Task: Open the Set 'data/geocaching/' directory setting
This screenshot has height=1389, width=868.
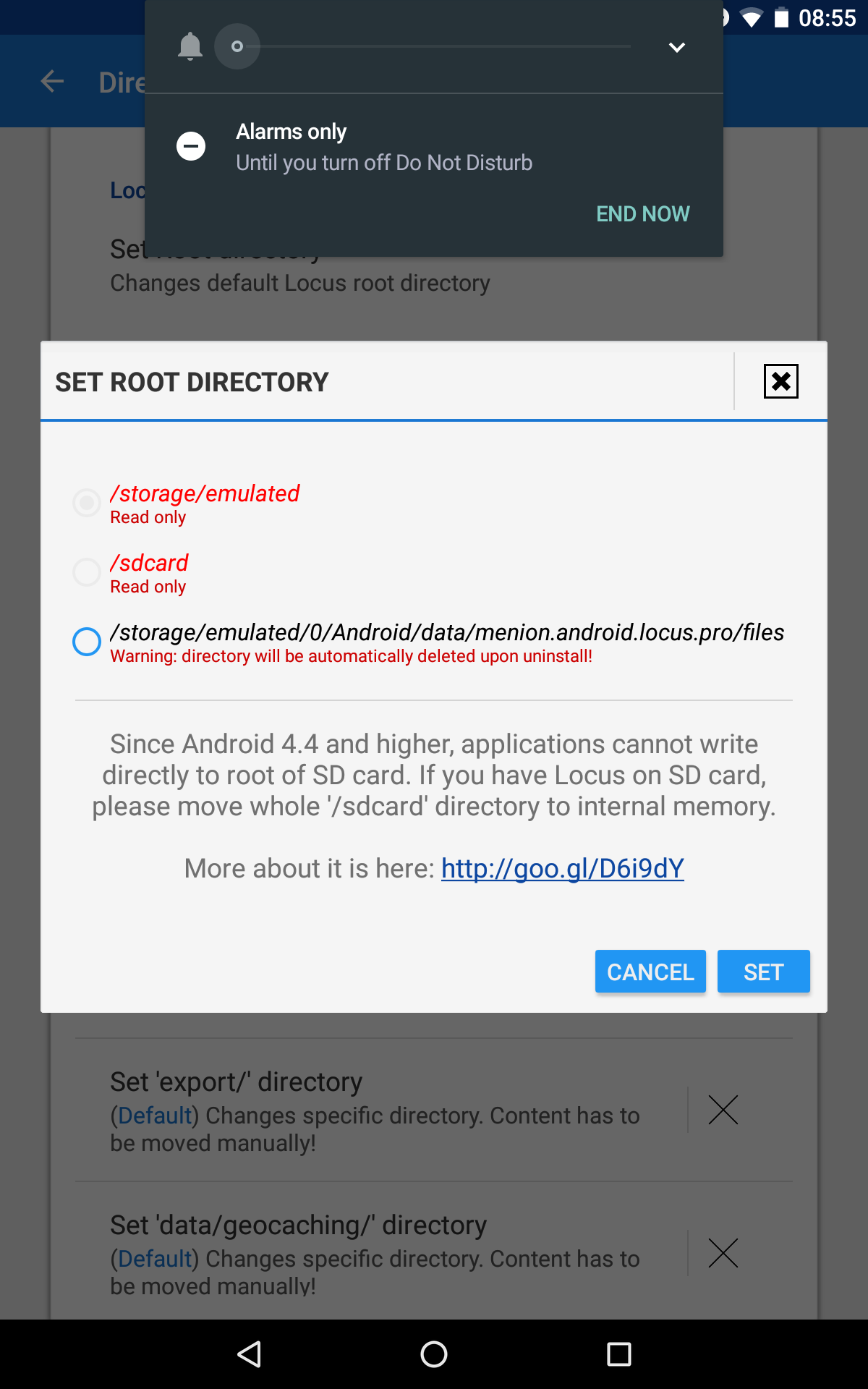Action: click(376, 1254)
